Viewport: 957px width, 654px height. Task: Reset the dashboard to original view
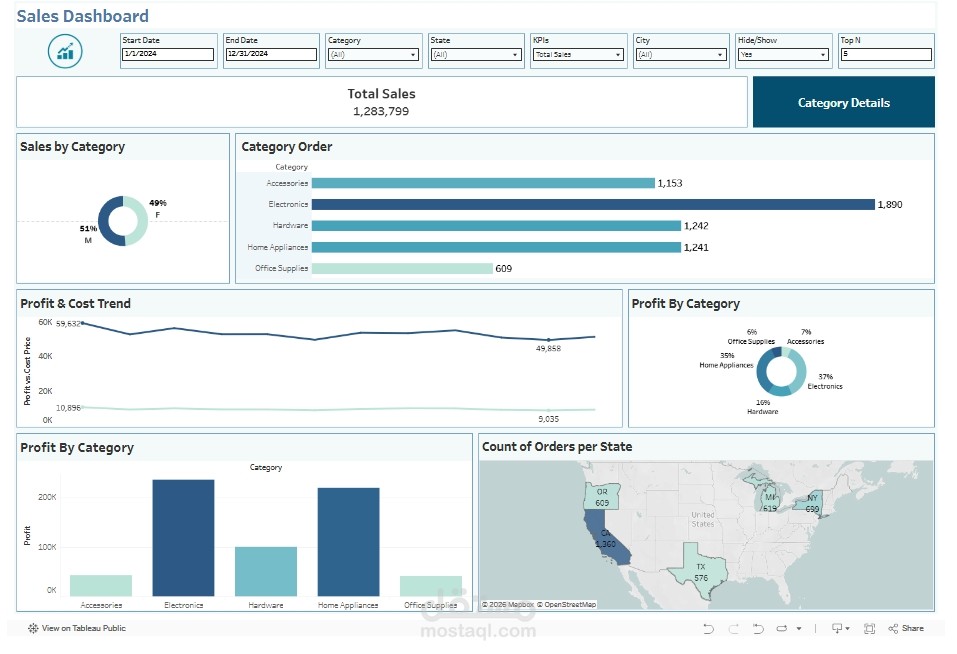[758, 628]
